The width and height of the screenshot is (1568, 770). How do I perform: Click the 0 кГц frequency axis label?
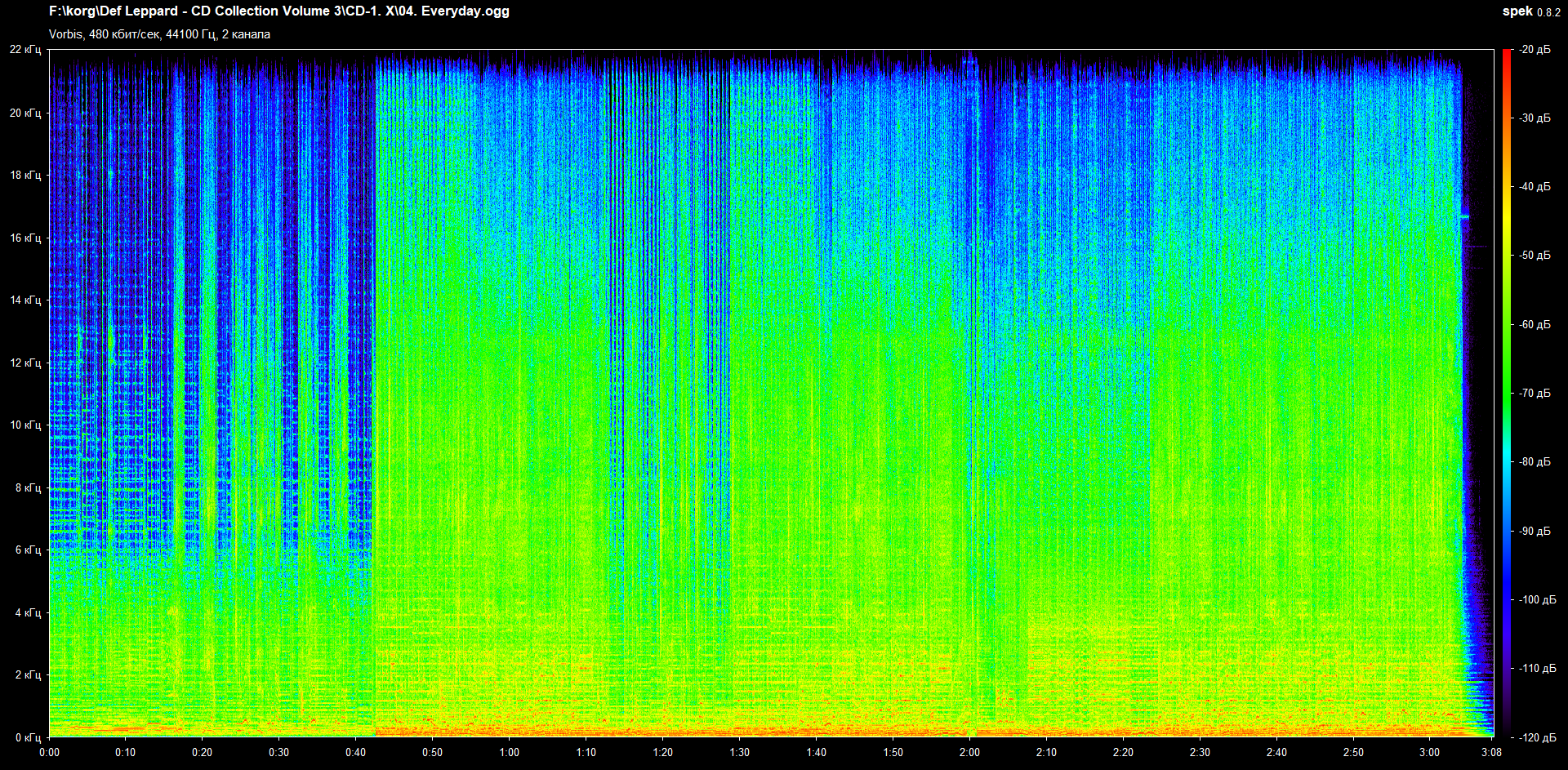pyautogui.click(x=28, y=737)
